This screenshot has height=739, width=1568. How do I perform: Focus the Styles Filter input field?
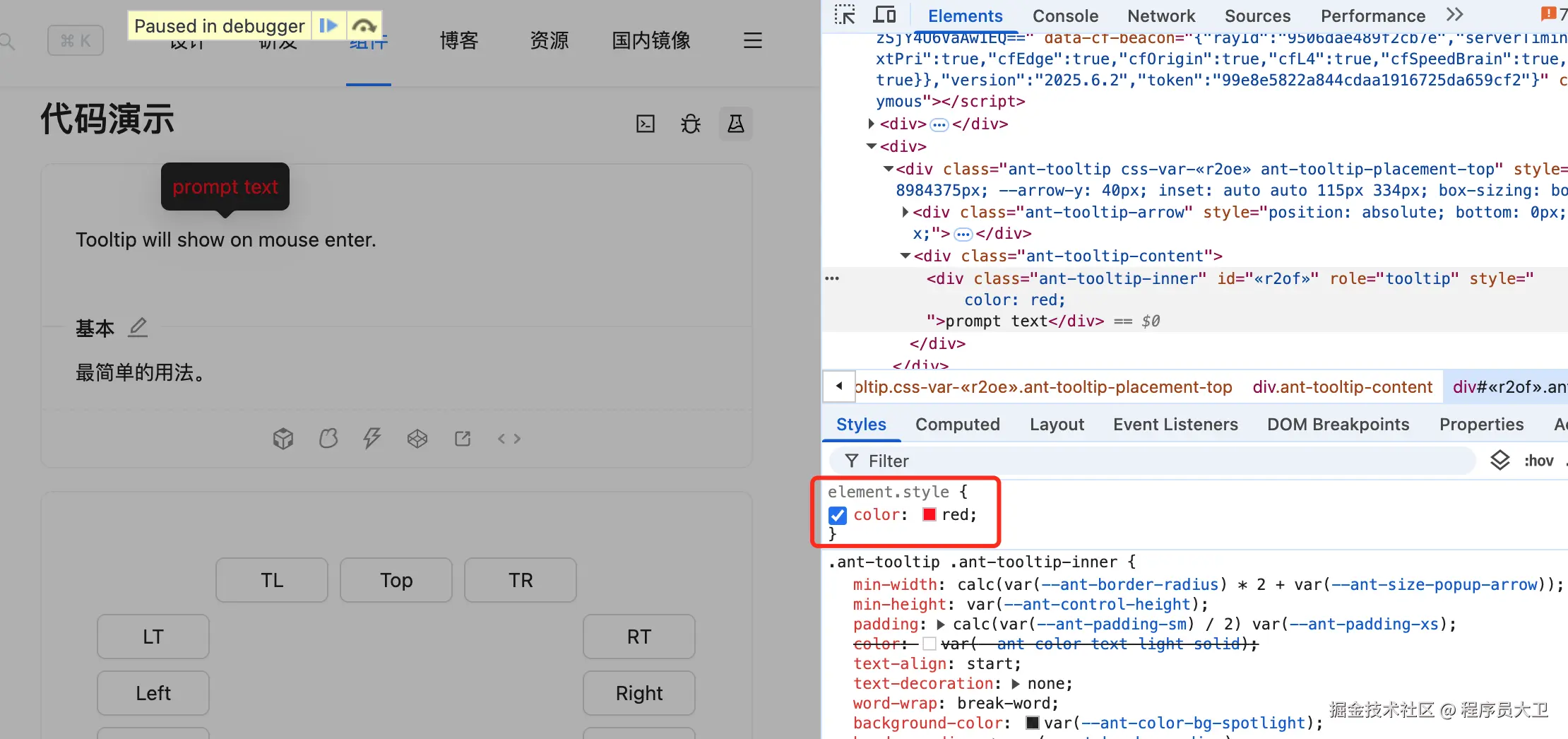[1153, 461]
